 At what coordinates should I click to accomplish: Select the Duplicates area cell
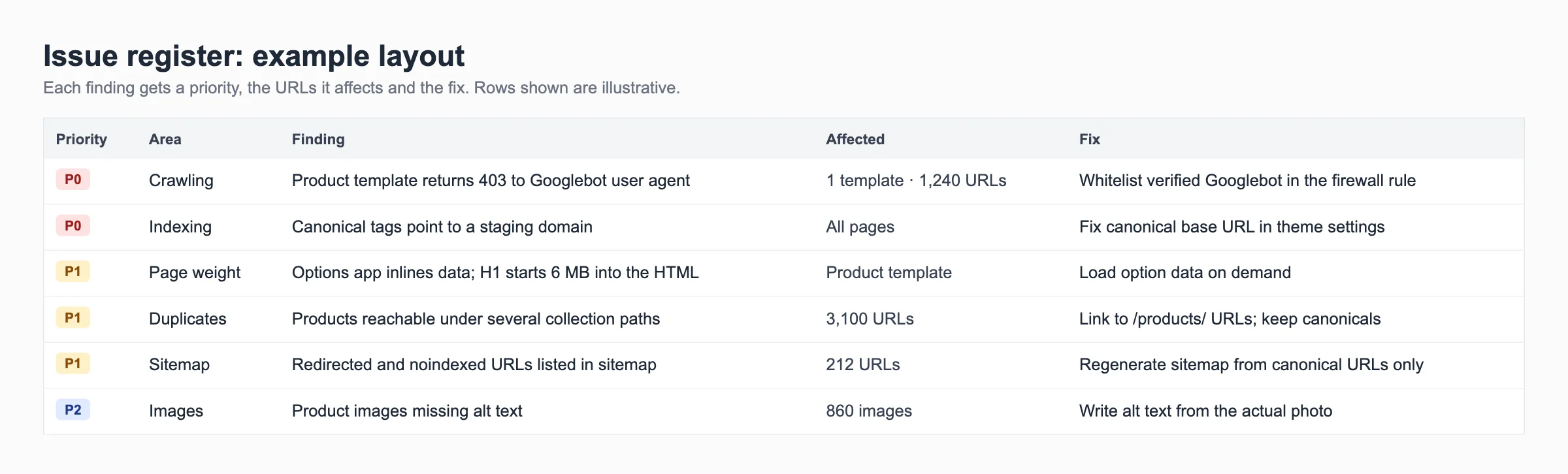point(188,319)
